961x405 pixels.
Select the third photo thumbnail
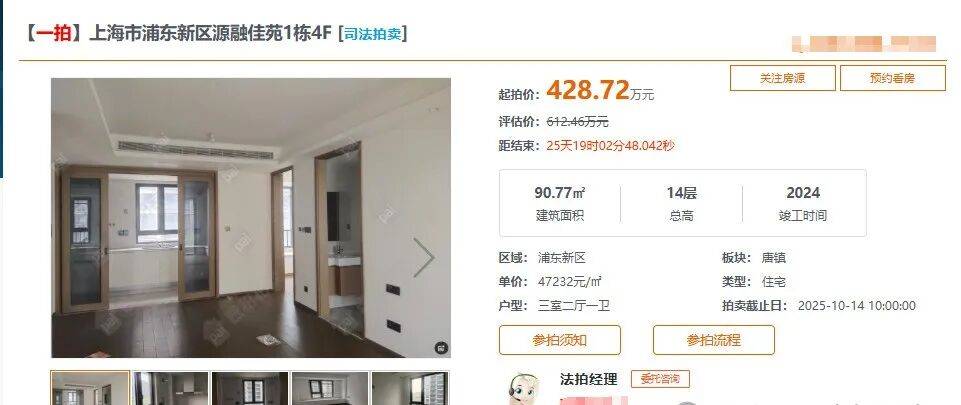point(250,388)
